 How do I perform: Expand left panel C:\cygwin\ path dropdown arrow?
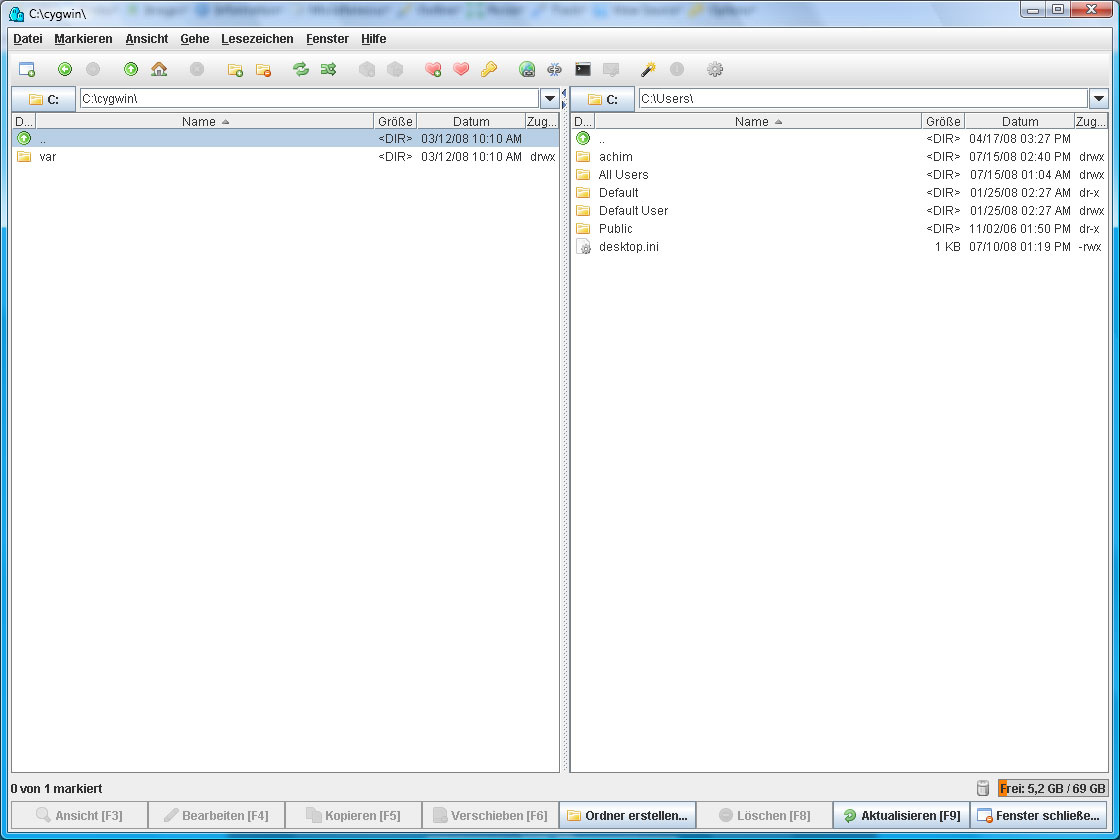pyautogui.click(x=549, y=99)
